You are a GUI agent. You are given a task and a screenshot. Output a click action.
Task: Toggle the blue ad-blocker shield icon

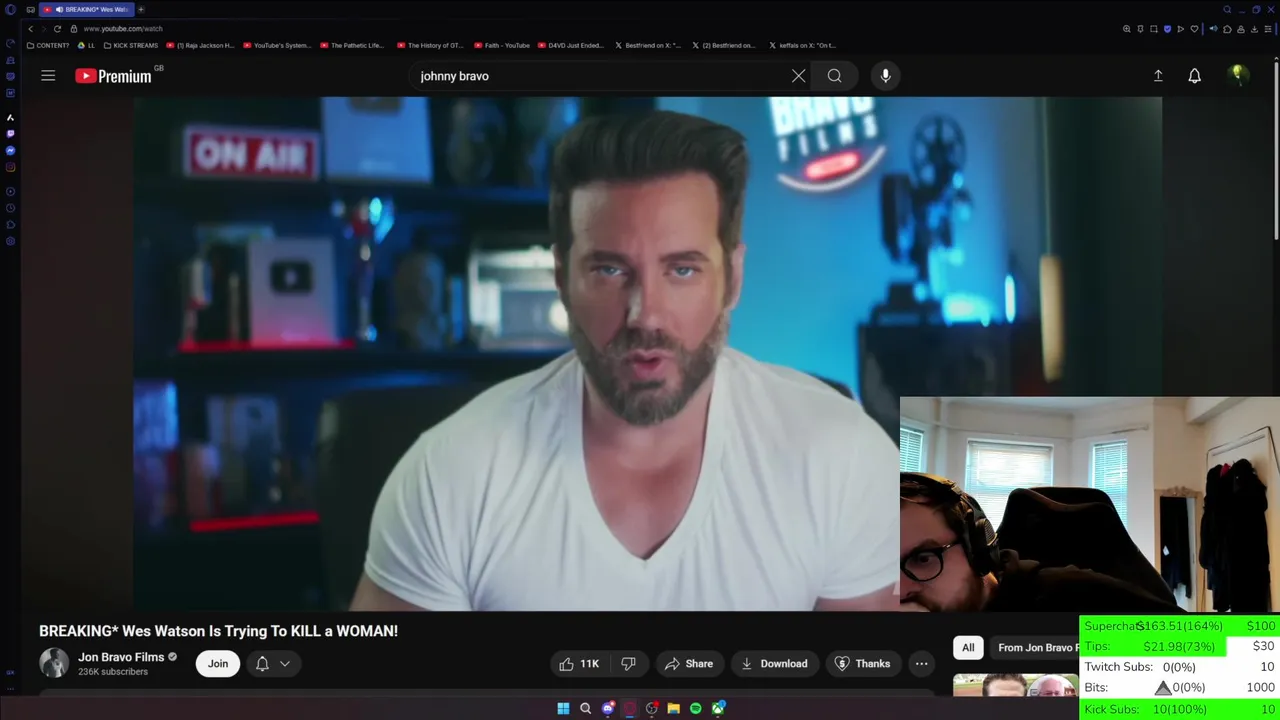[1167, 29]
